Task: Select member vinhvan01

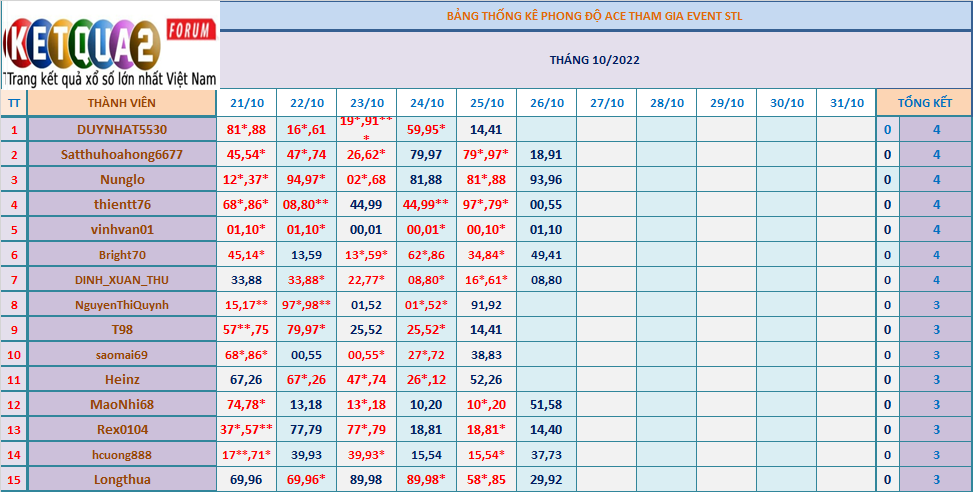Action: (121, 229)
